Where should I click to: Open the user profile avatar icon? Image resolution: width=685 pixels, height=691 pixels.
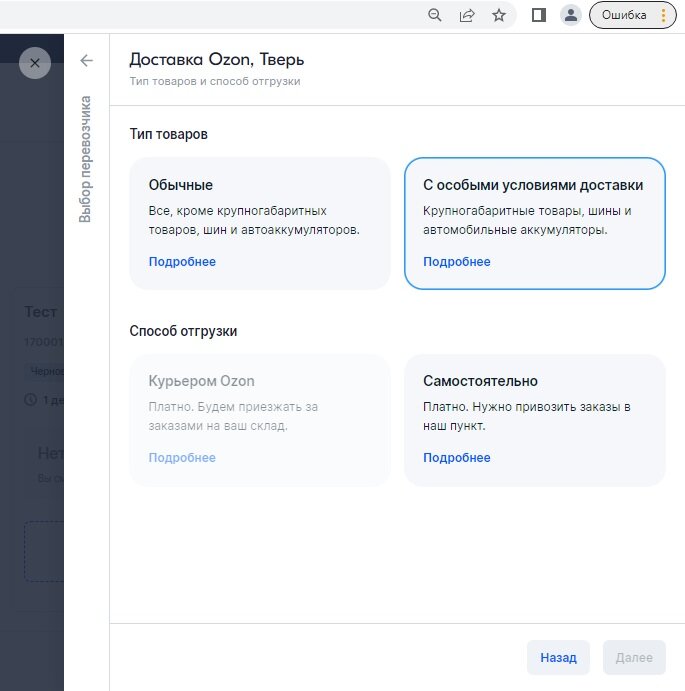pos(570,15)
